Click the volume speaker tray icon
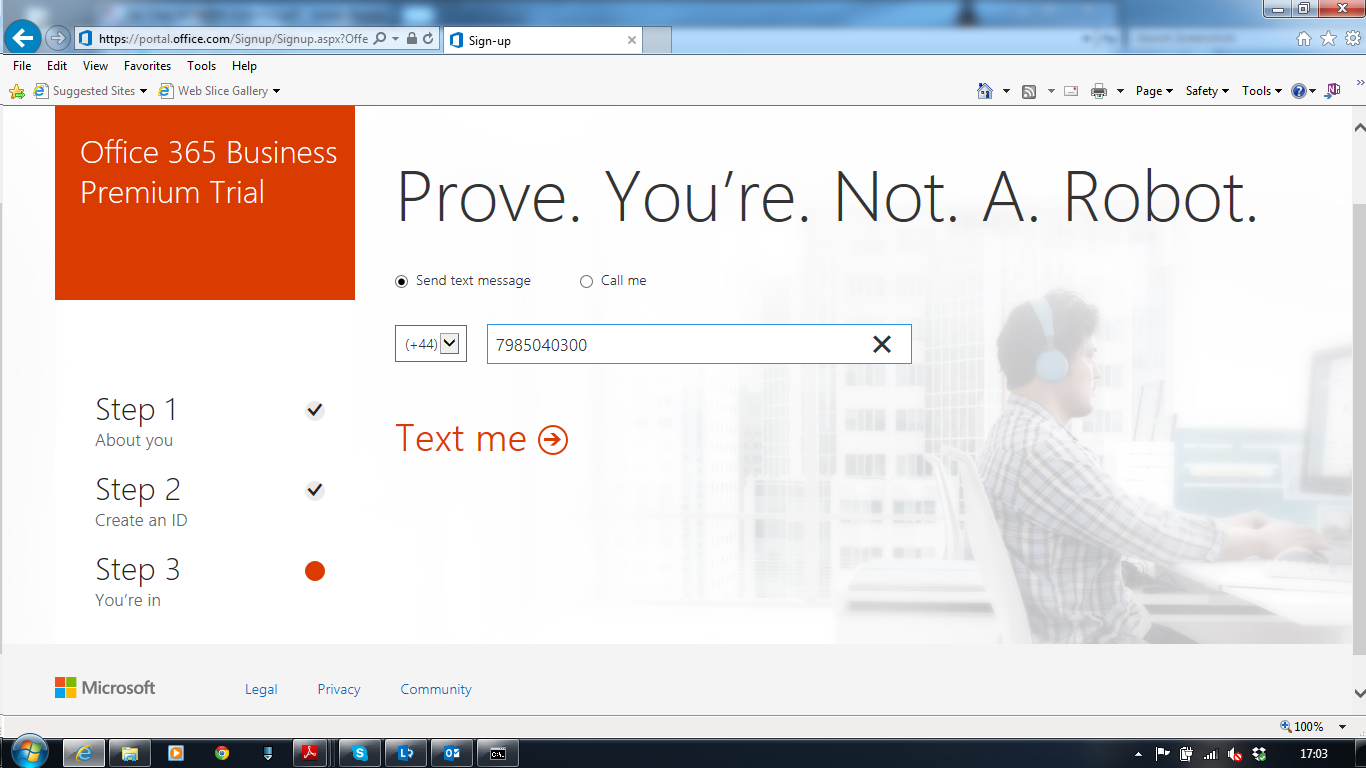Image resolution: width=1366 pixels, height=768 pixels. (x=1235, y=754)
